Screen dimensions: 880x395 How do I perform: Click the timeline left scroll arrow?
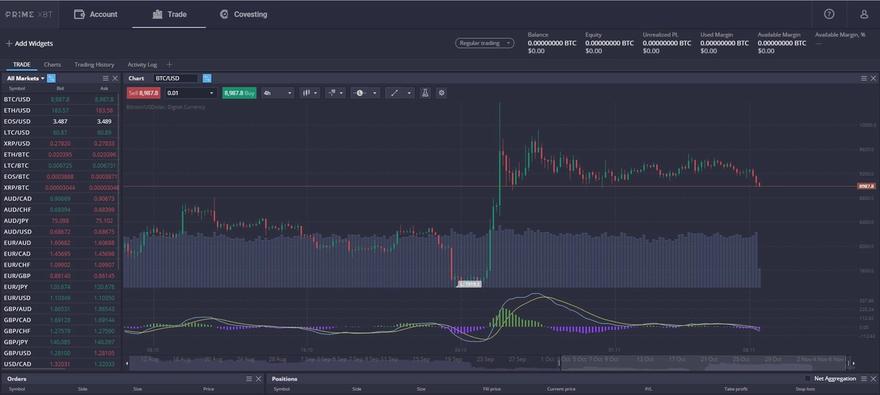tap(126, 364)
